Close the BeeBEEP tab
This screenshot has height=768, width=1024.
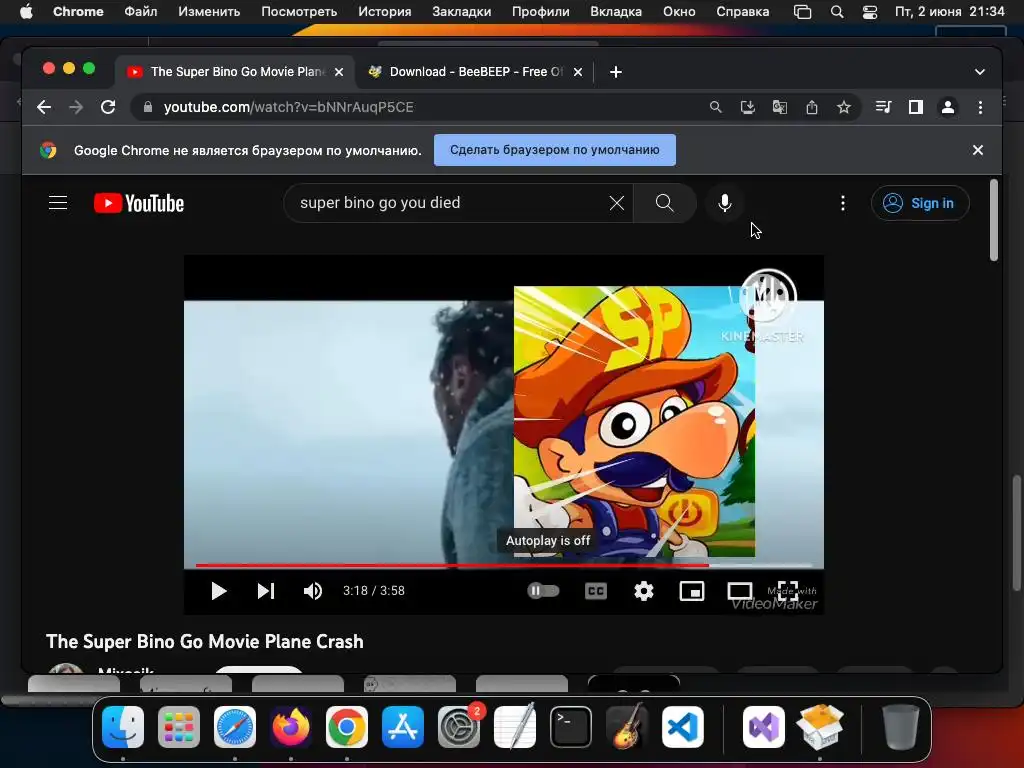pyautogui.click(x=577, y=72)
